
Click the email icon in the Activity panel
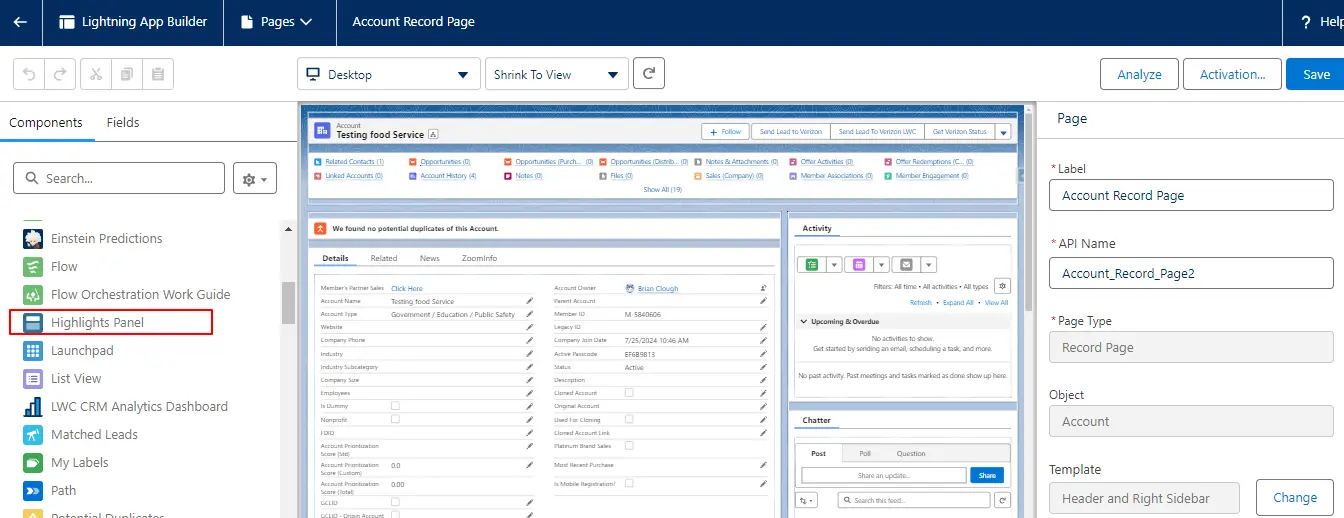(x=906, y=264)
